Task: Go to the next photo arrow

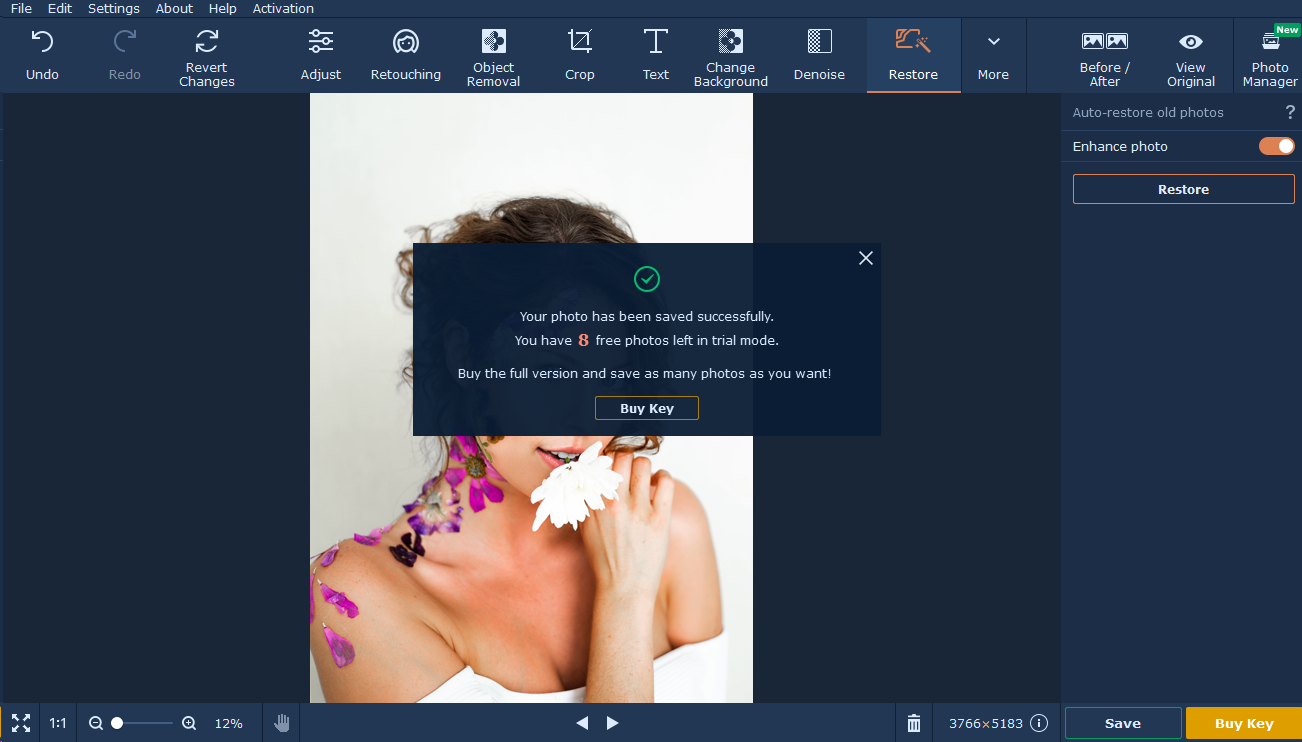Action: pyautogui.click(x=613, y=723)
